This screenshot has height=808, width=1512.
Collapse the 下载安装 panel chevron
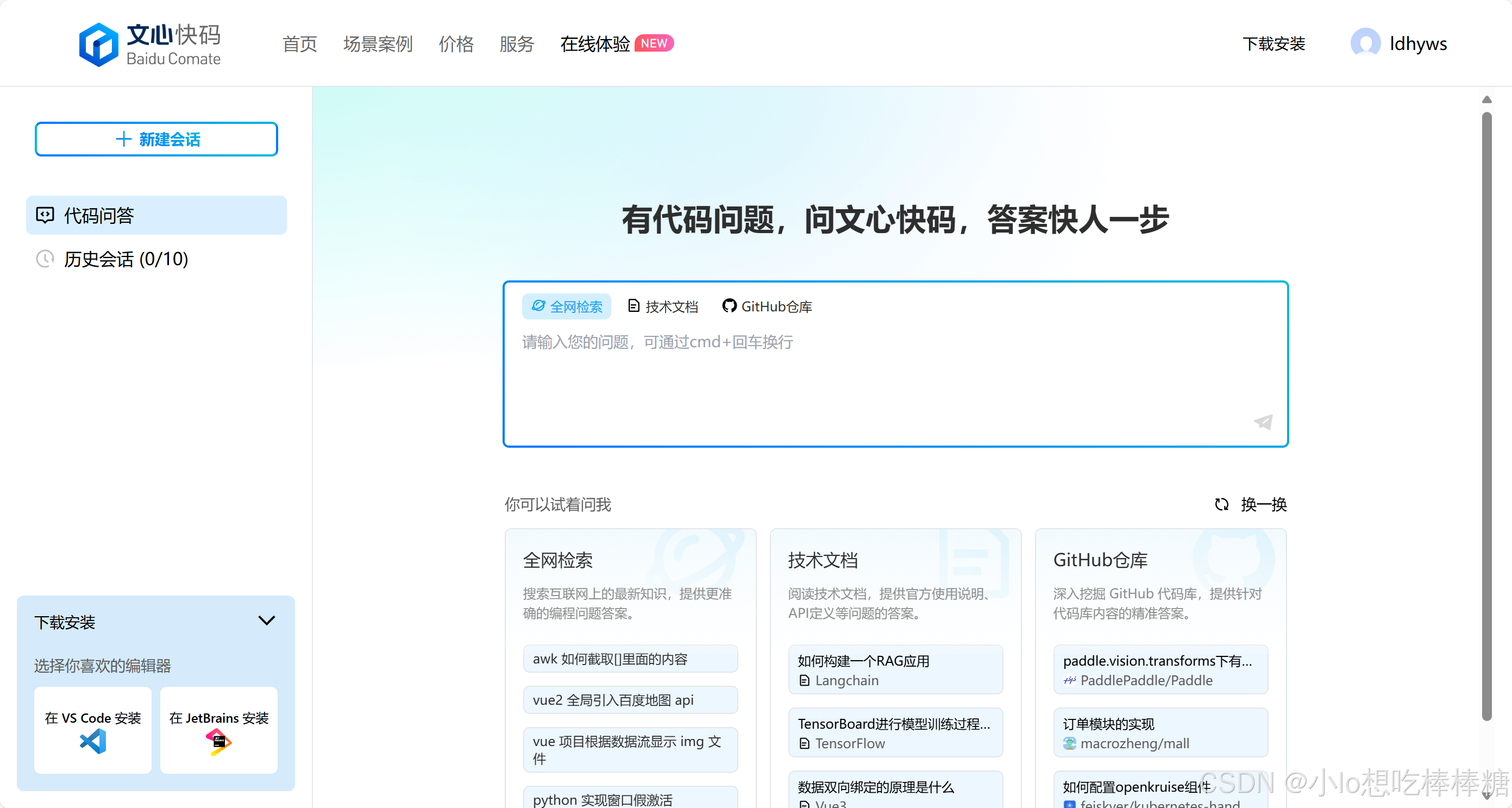266,621
